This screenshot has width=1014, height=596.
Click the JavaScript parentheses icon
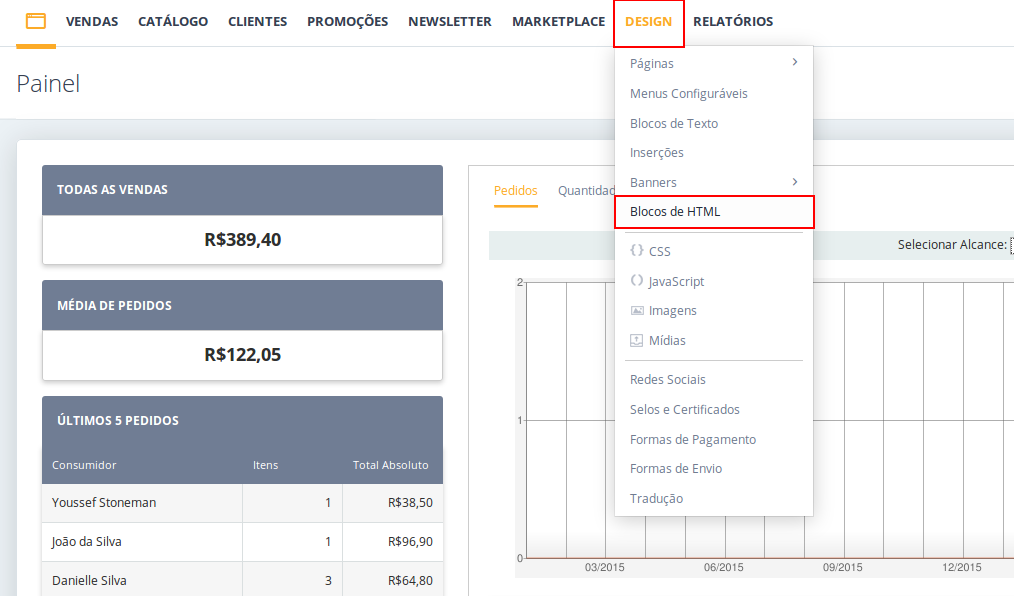[x=636, y=281]
